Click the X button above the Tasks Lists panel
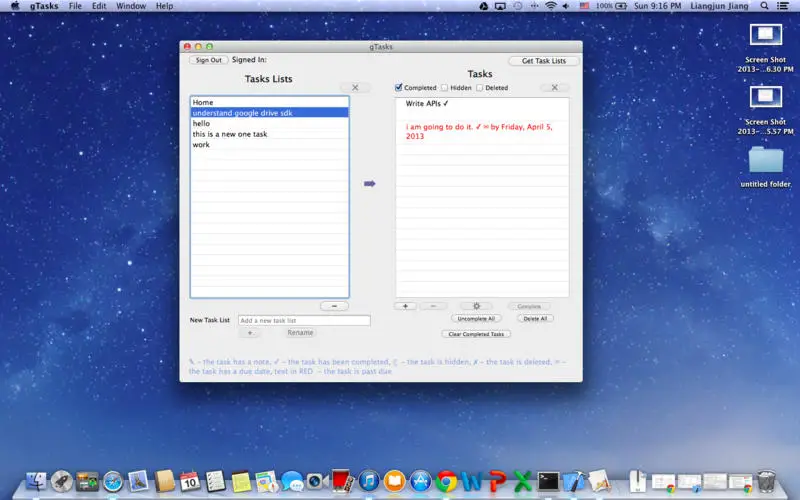The image size is (800, 500). [x=355, y=88]
